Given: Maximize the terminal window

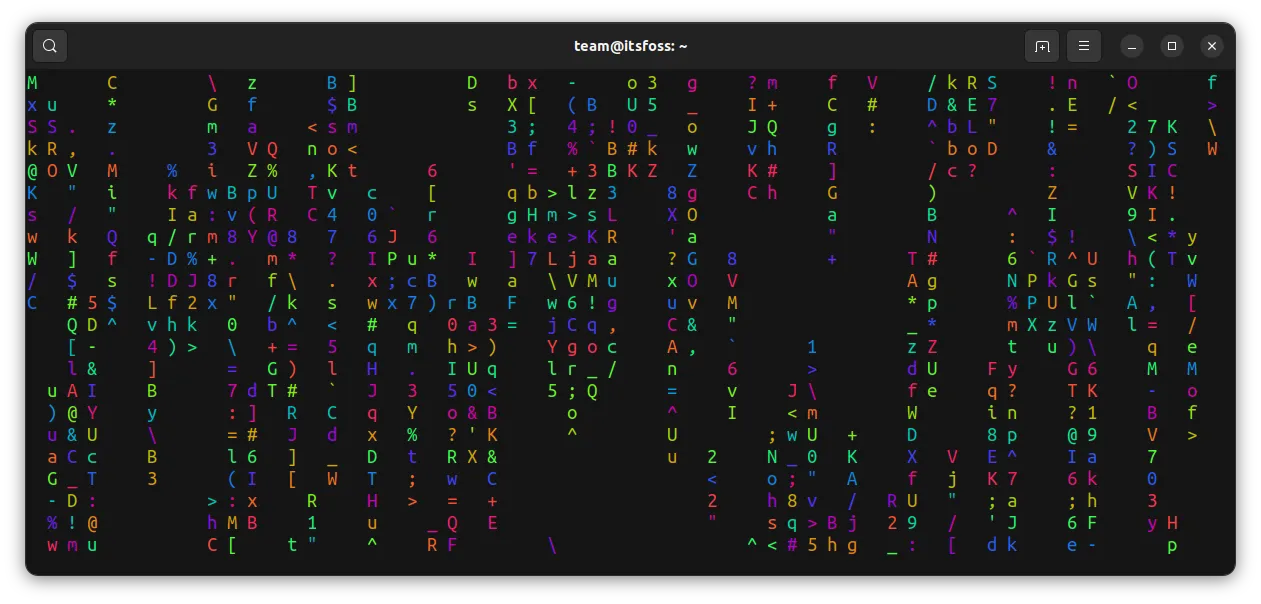Looking at the screenshot, I should pyautogui.click(x=1171, y=46).
